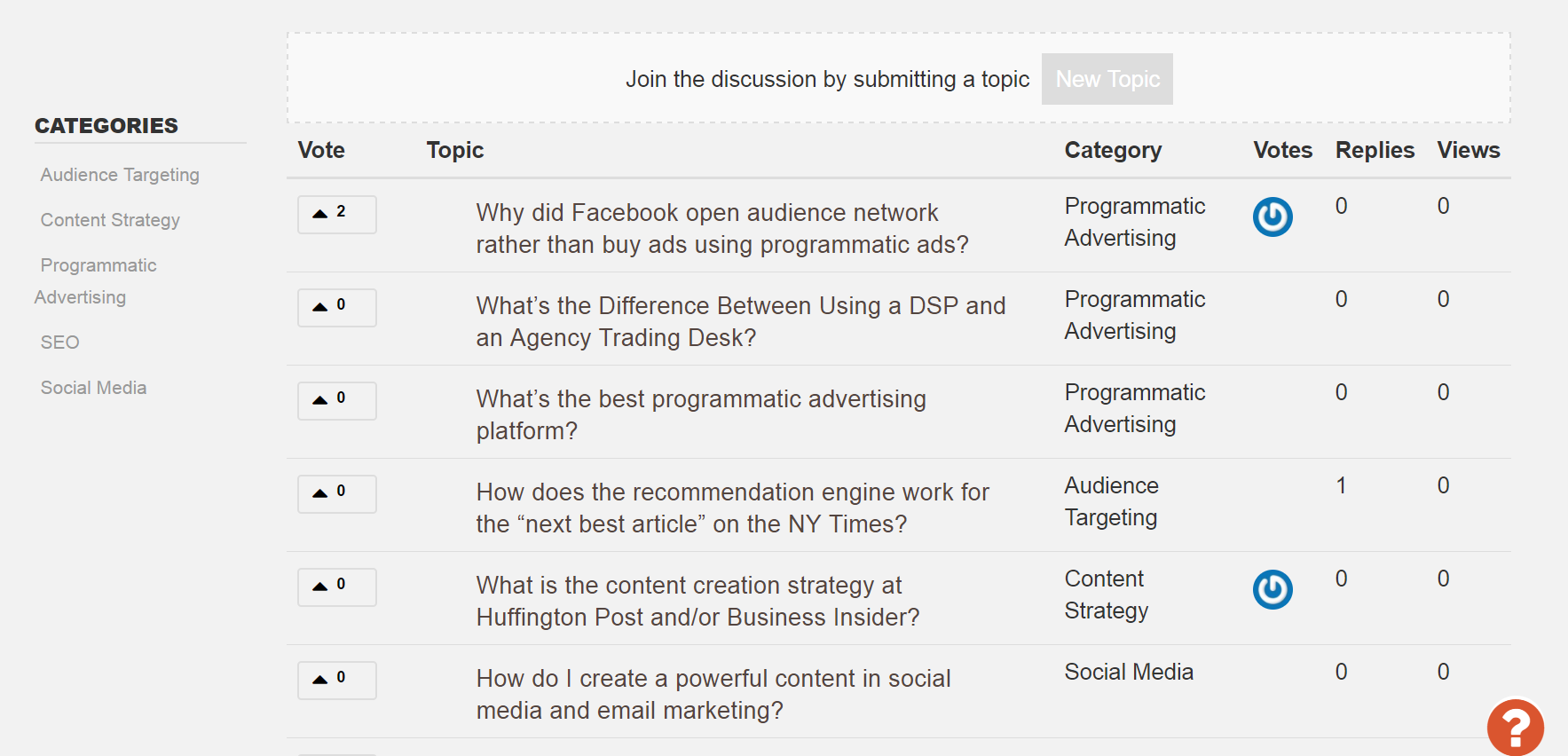Image resolution: width=1568 pixels, height=756 pixels.
Task: Open the powerful social media content topic
Action: point(713,695)
